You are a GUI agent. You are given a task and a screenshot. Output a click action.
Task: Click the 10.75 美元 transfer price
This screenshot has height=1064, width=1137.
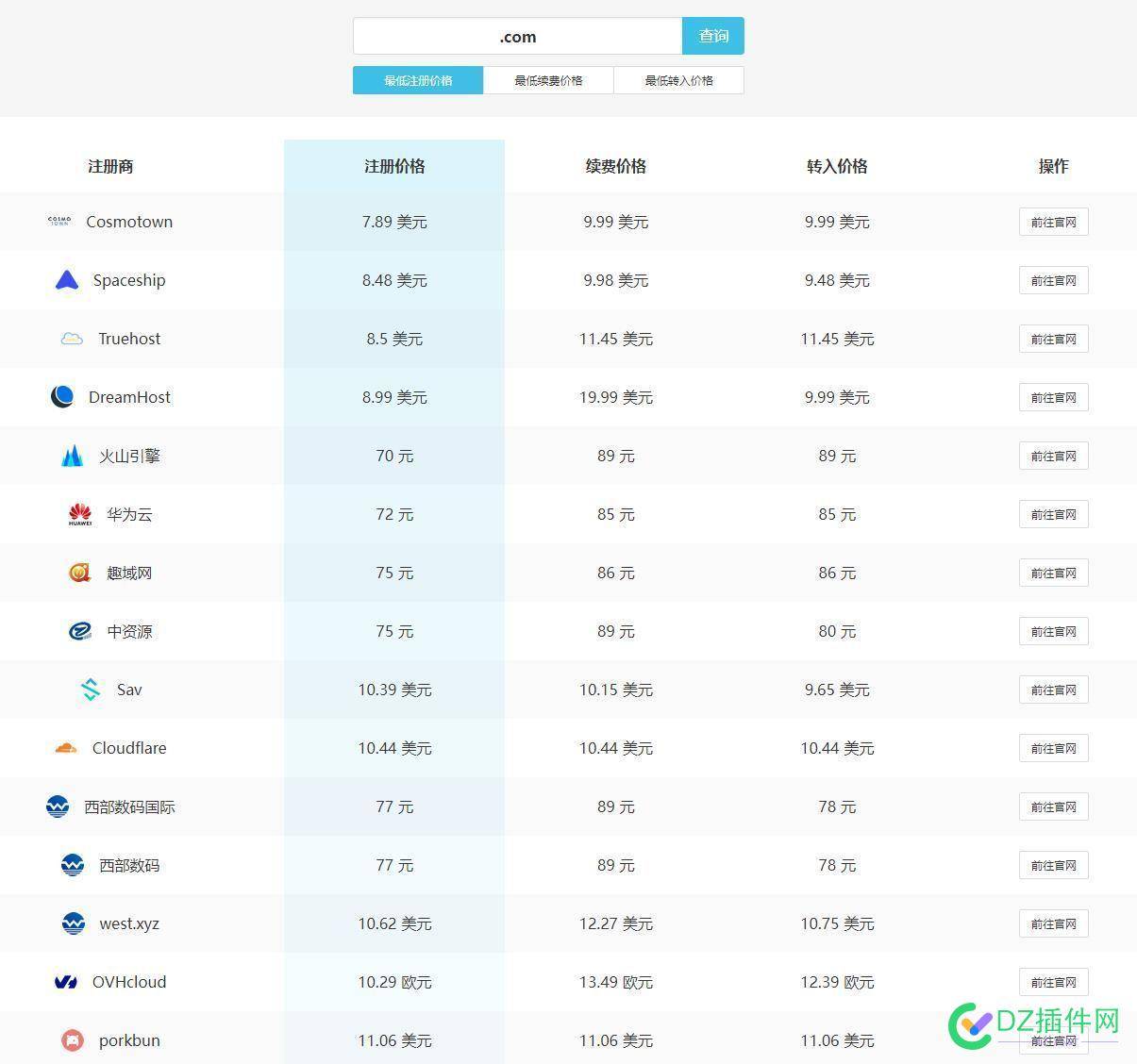(x=837, y=923)
